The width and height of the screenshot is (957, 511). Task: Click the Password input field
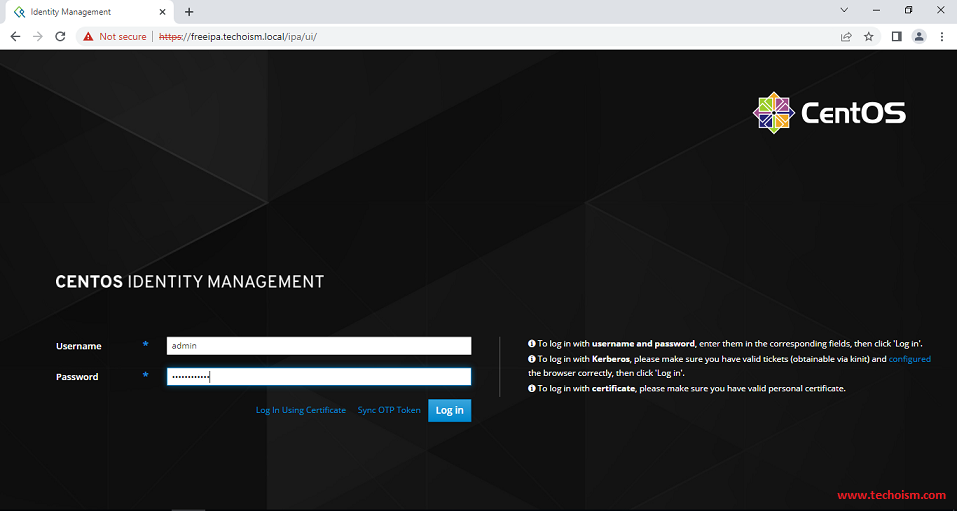click(319, 377)
